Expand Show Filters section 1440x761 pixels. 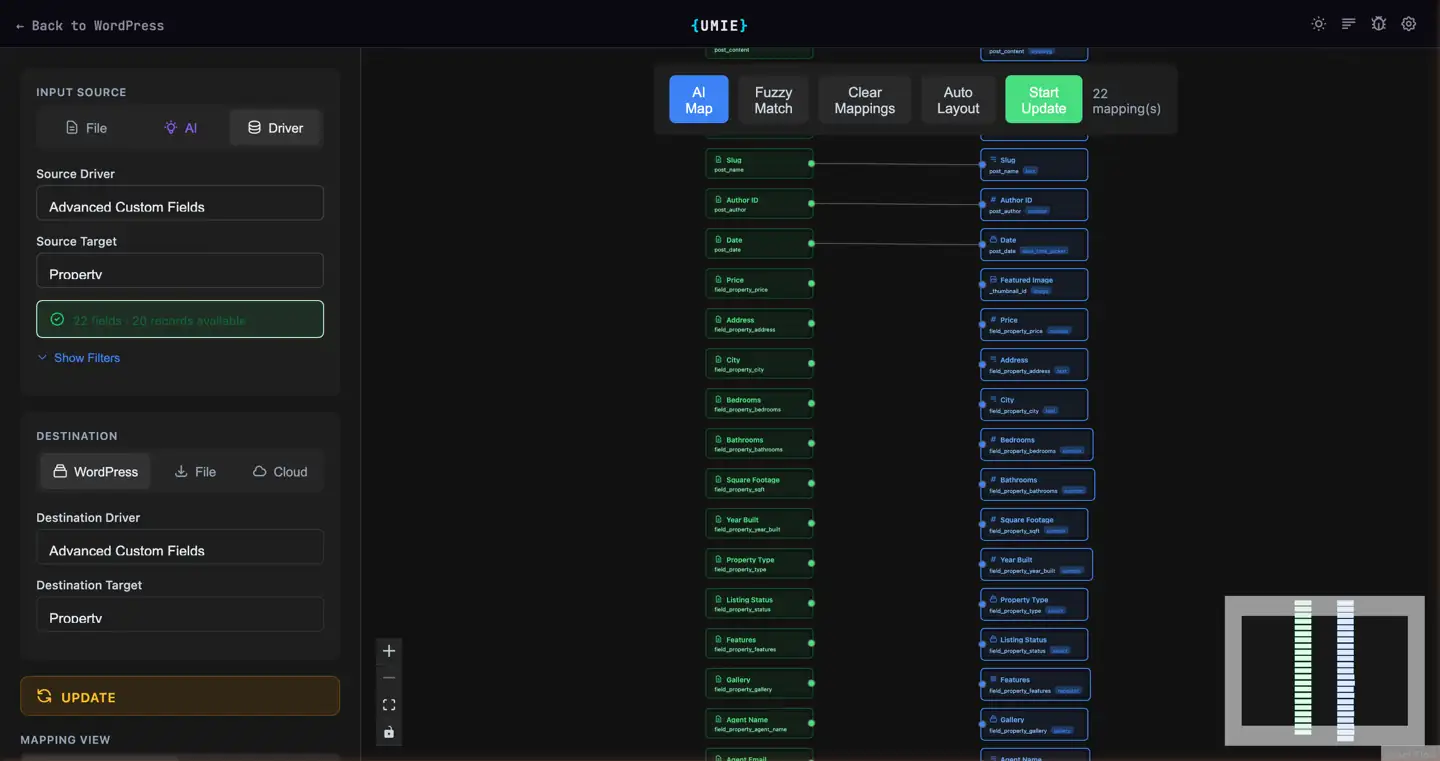(78, 358)
